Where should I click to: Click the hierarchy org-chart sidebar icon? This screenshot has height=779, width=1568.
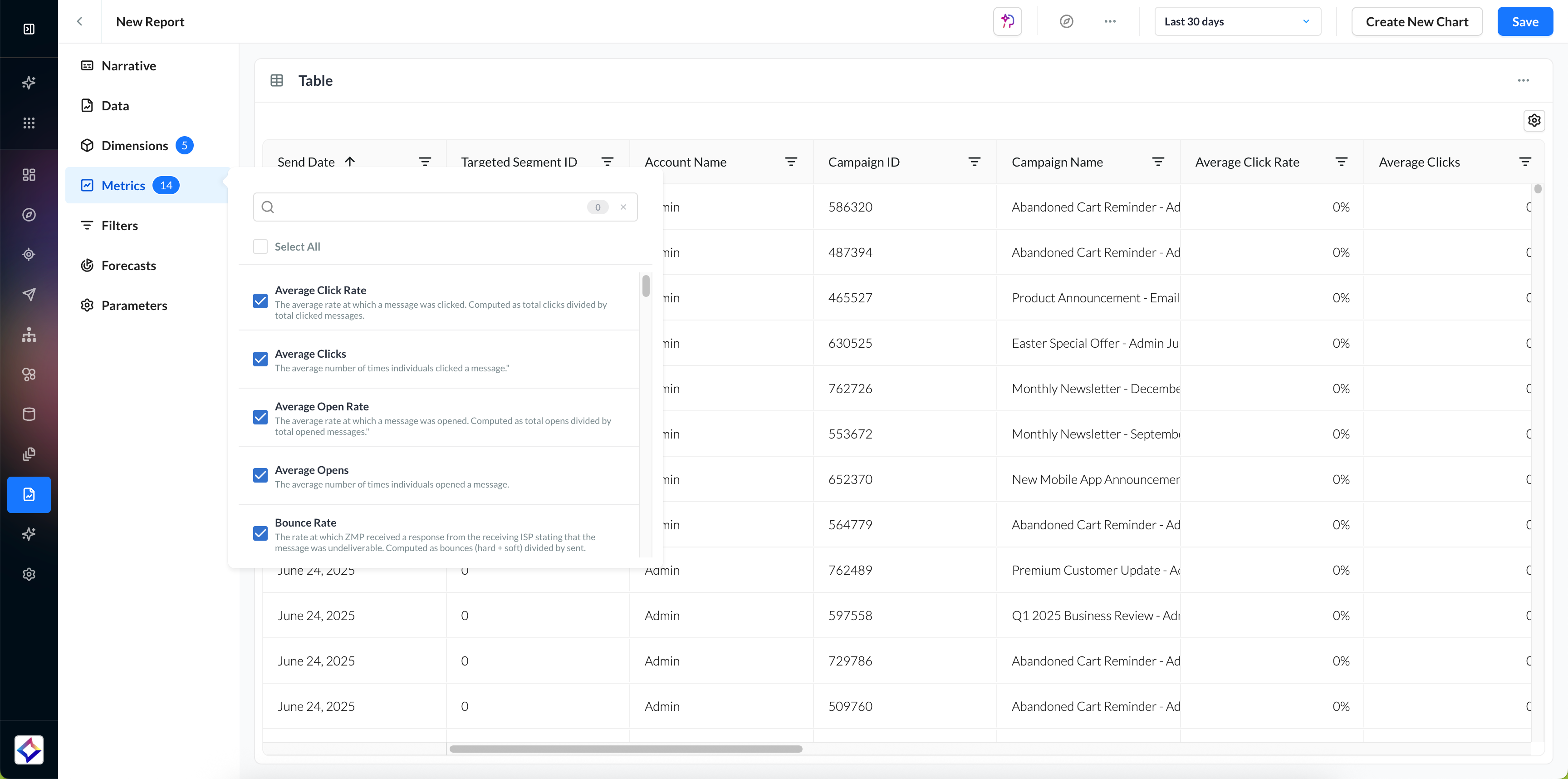pos(29,335)
